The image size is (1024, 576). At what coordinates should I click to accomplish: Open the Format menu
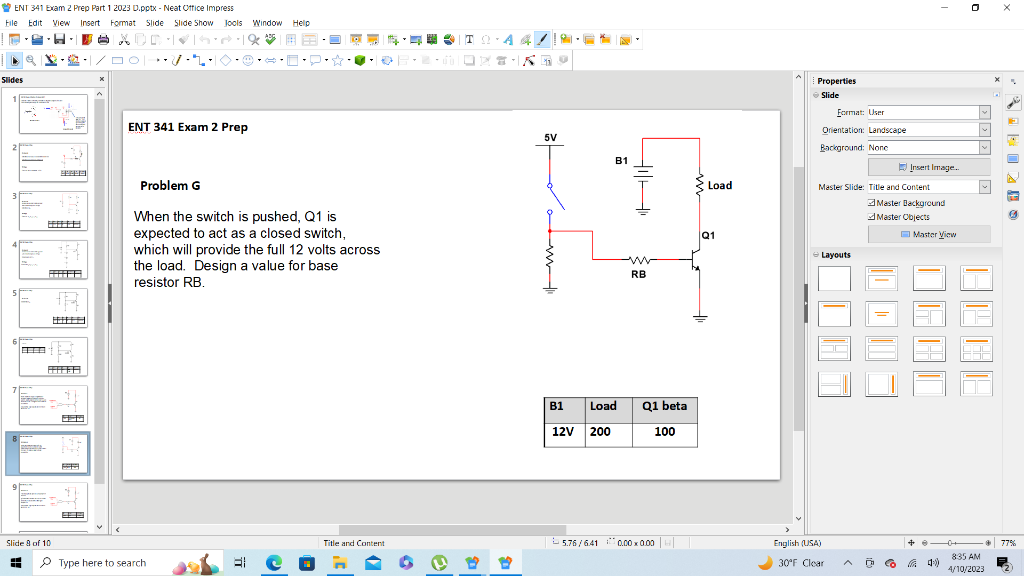click(x=123, y=23)
